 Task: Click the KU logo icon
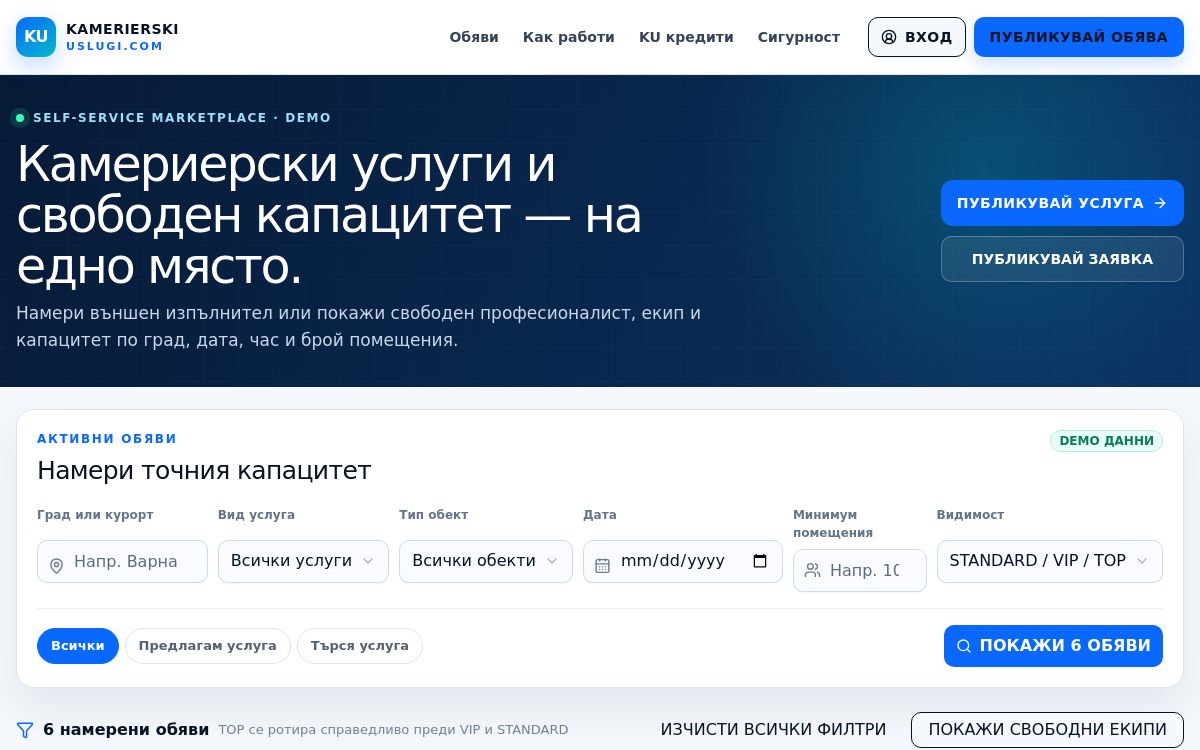pos(36,37)
